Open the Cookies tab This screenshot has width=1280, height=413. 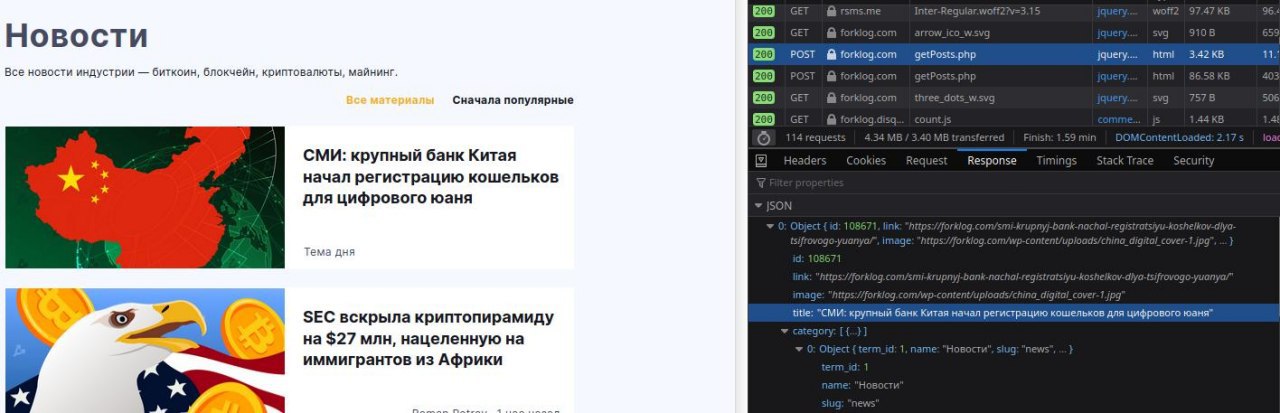866,160
